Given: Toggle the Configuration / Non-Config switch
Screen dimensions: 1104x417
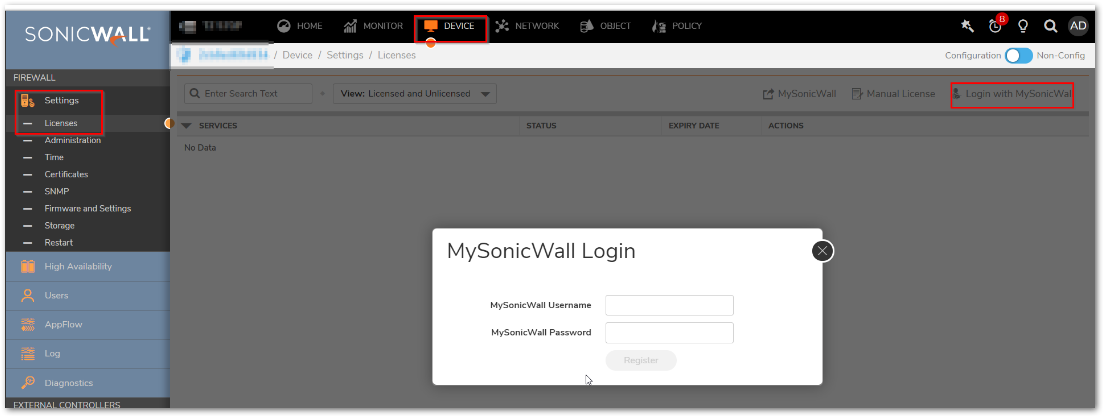Looking at the screenshot, I should [1018, 56].
